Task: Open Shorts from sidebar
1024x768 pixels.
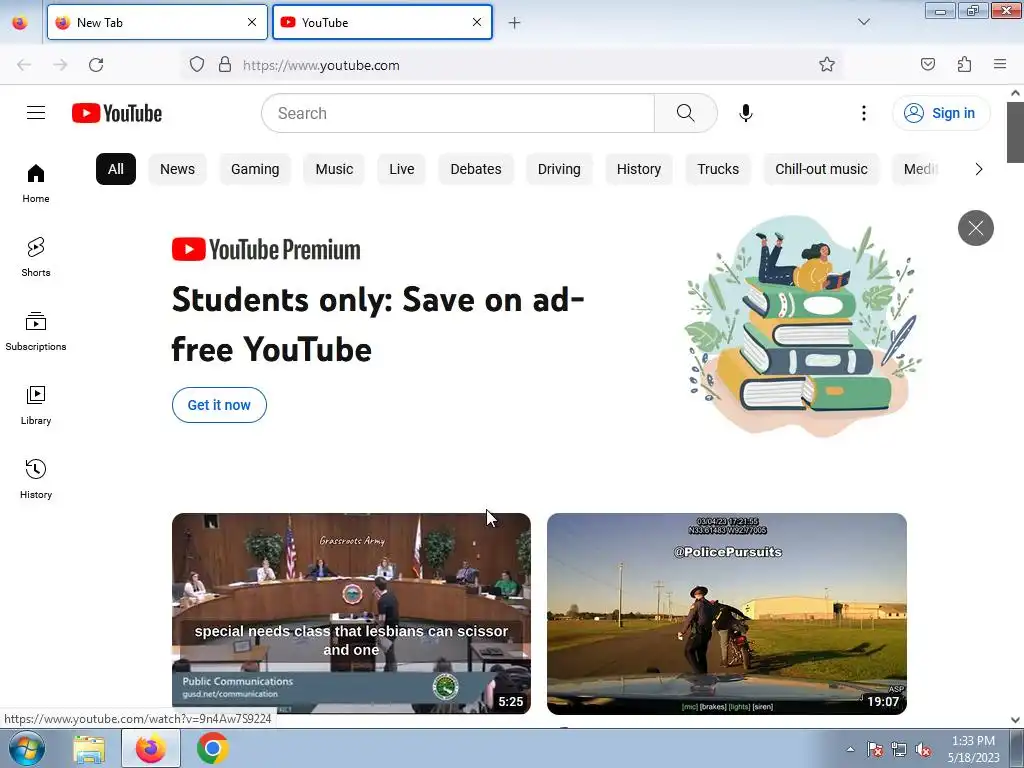Action: click(x=36, y=257)
